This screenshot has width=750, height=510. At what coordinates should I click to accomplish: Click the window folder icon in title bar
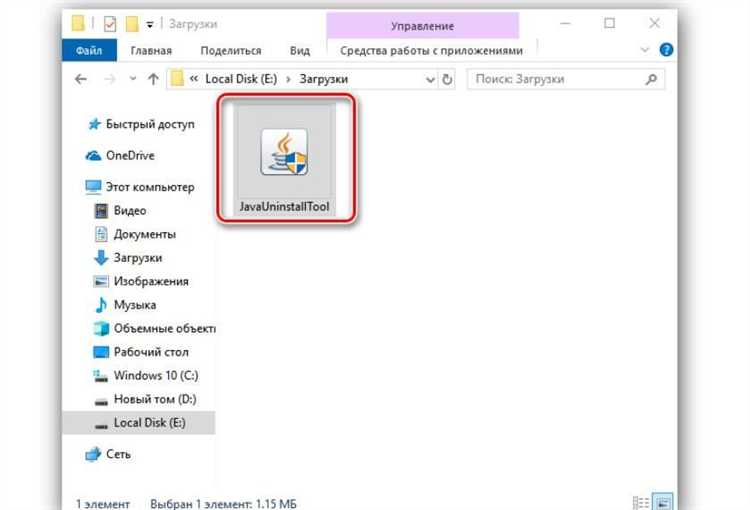coord(78,23)
